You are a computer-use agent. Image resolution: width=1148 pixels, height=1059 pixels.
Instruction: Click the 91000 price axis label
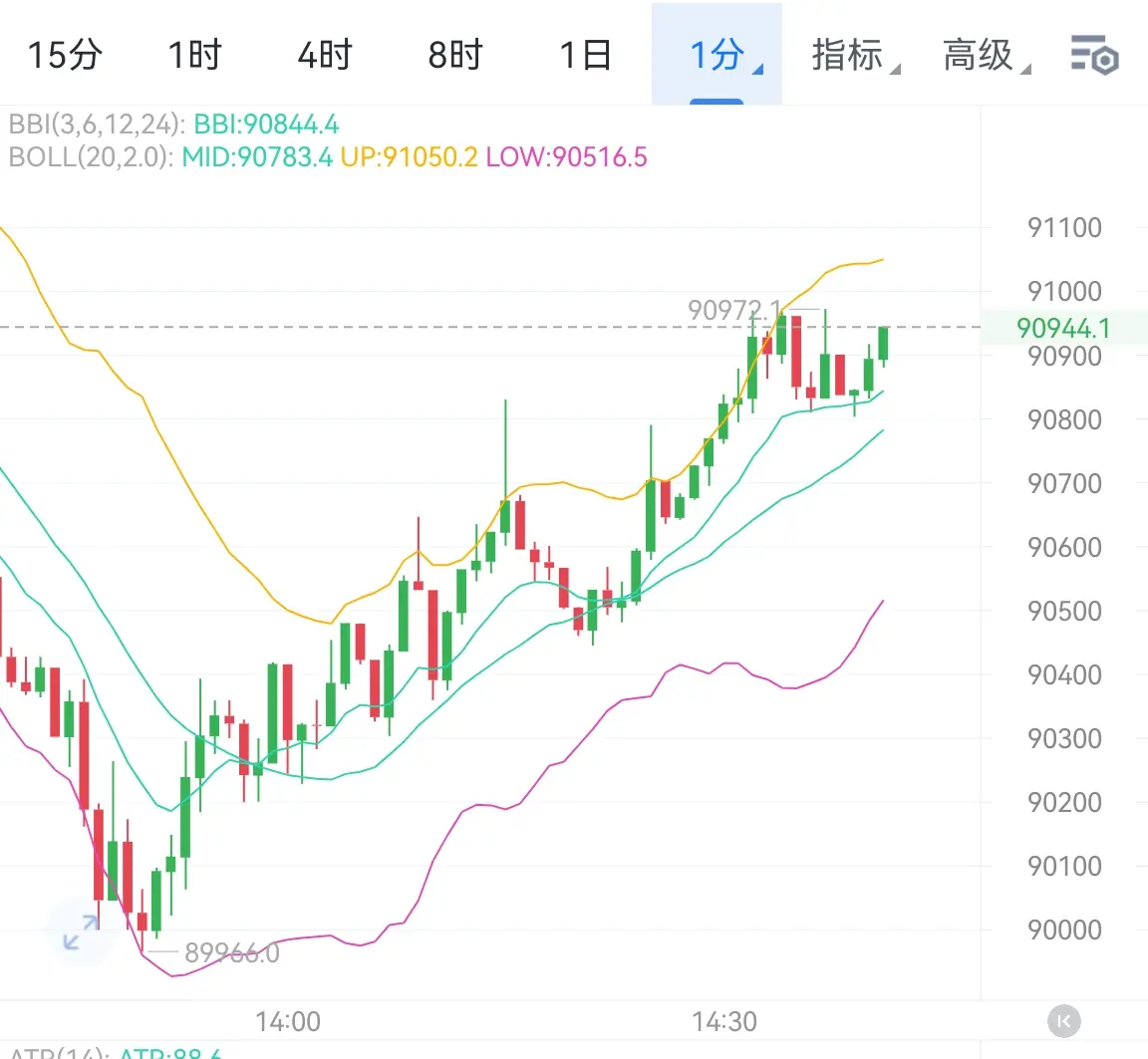(x=1064, y=291)
